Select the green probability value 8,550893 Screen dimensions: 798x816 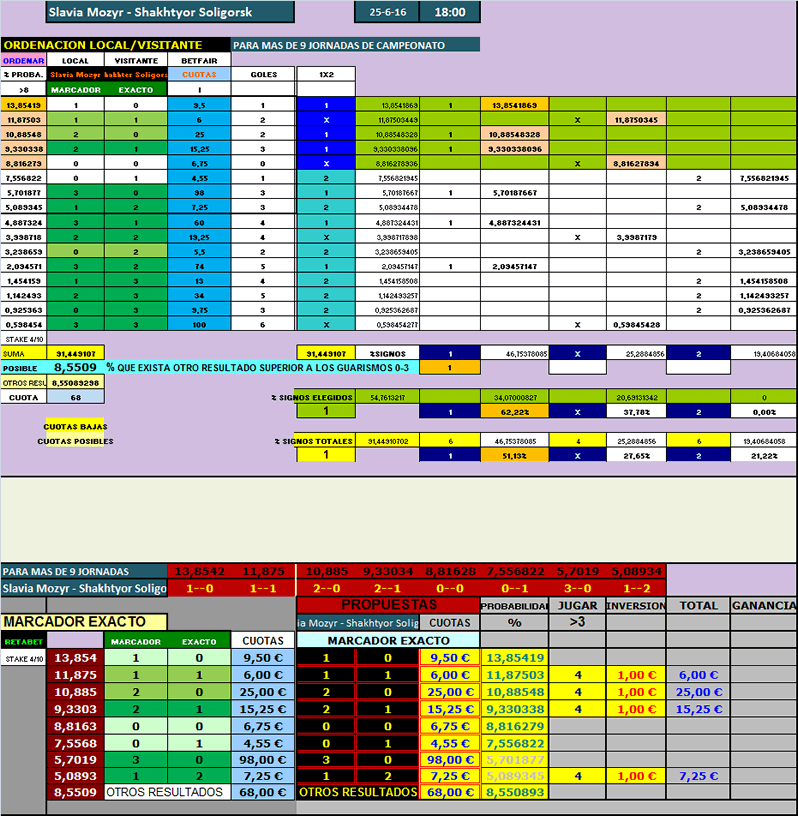(514, 792)
